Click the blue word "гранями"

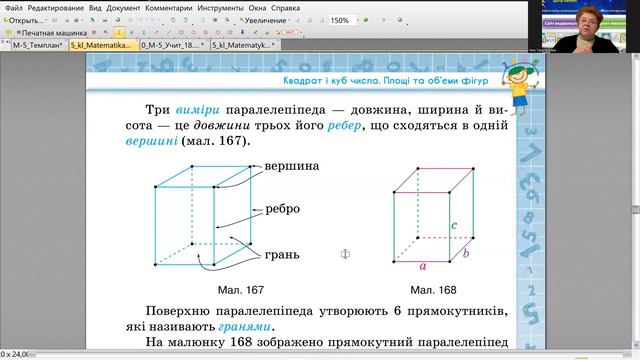point(245,327)
